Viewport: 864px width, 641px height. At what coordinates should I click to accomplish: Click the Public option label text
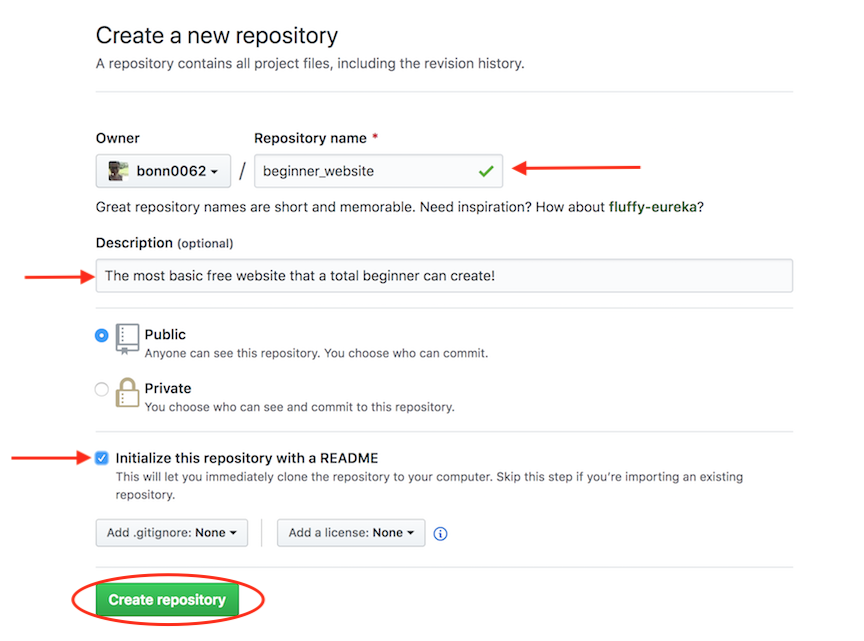(x=165, y=335)
